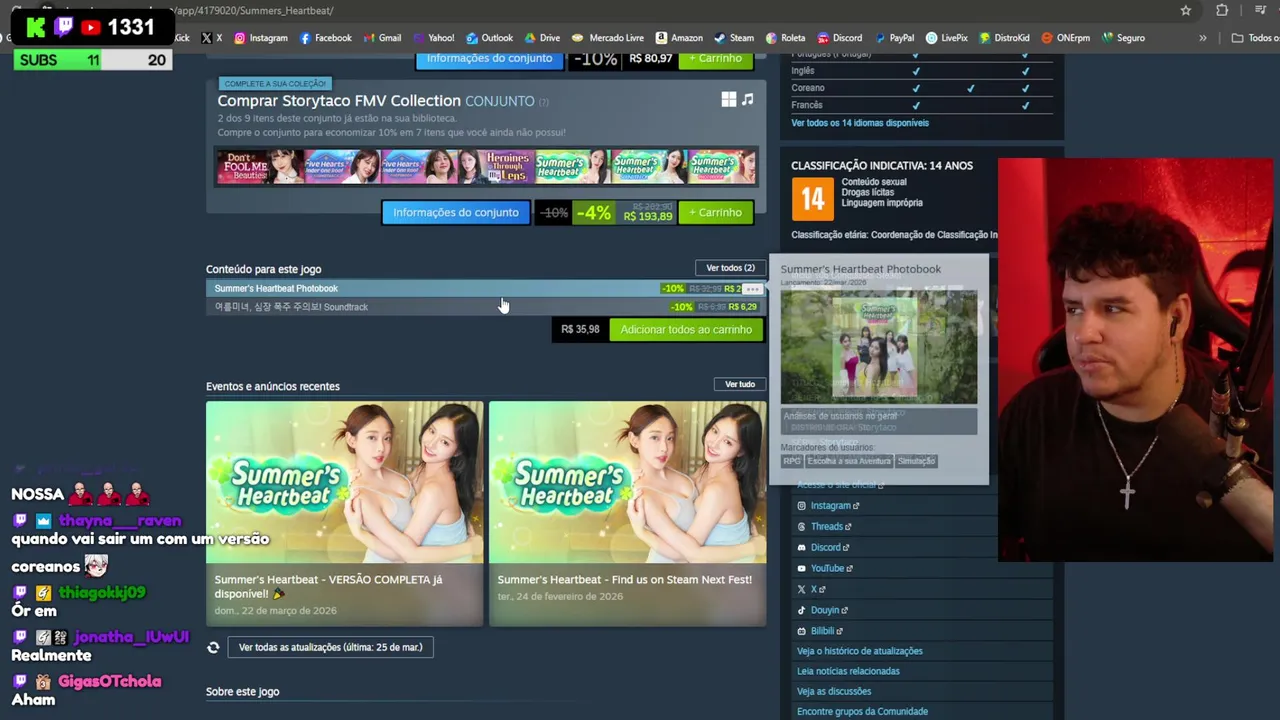Click the RPG tag in the popup
1280x720 pixels.
point(792,461)
